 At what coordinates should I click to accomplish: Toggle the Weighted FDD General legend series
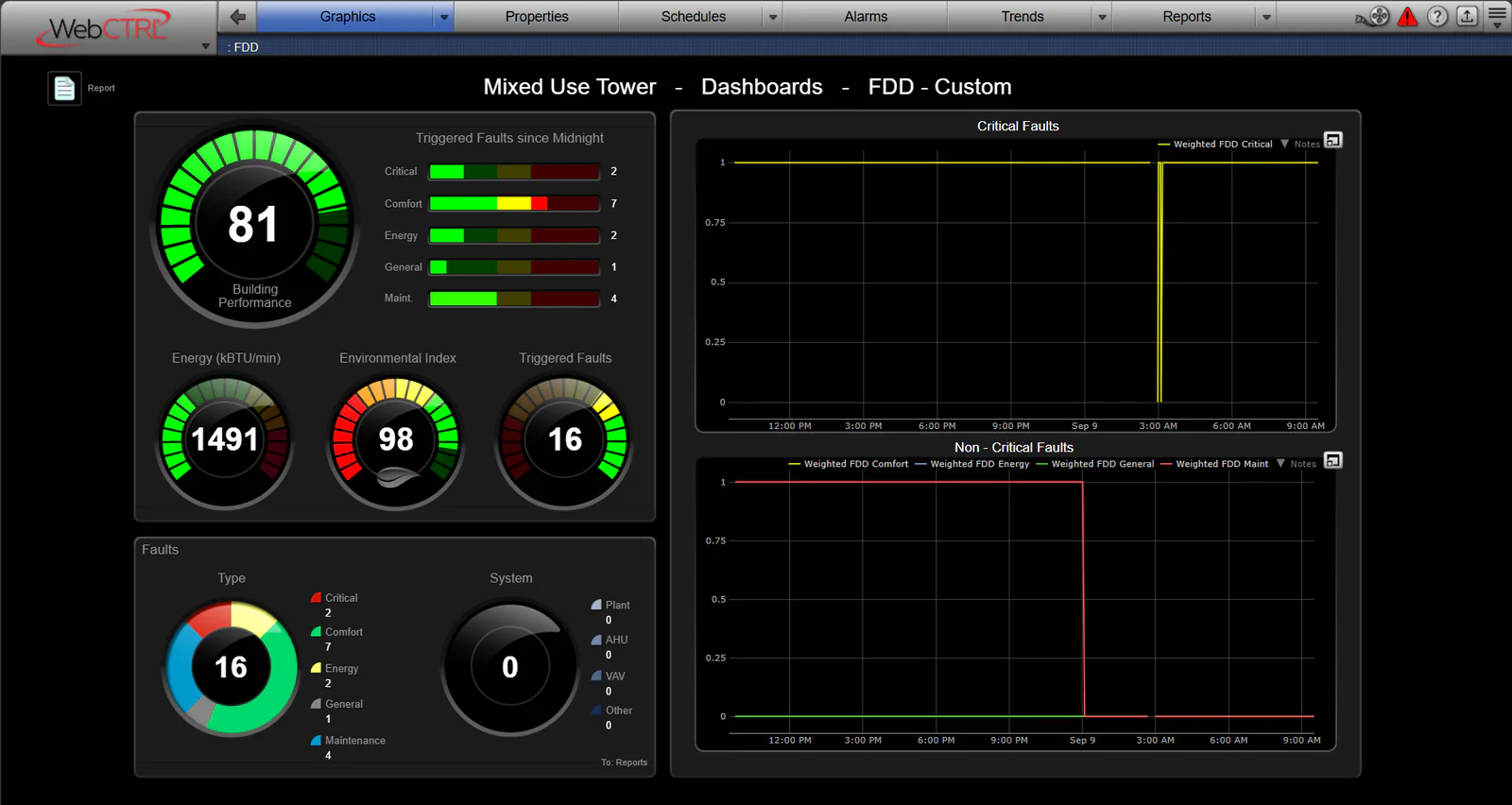pos(1095,464)
